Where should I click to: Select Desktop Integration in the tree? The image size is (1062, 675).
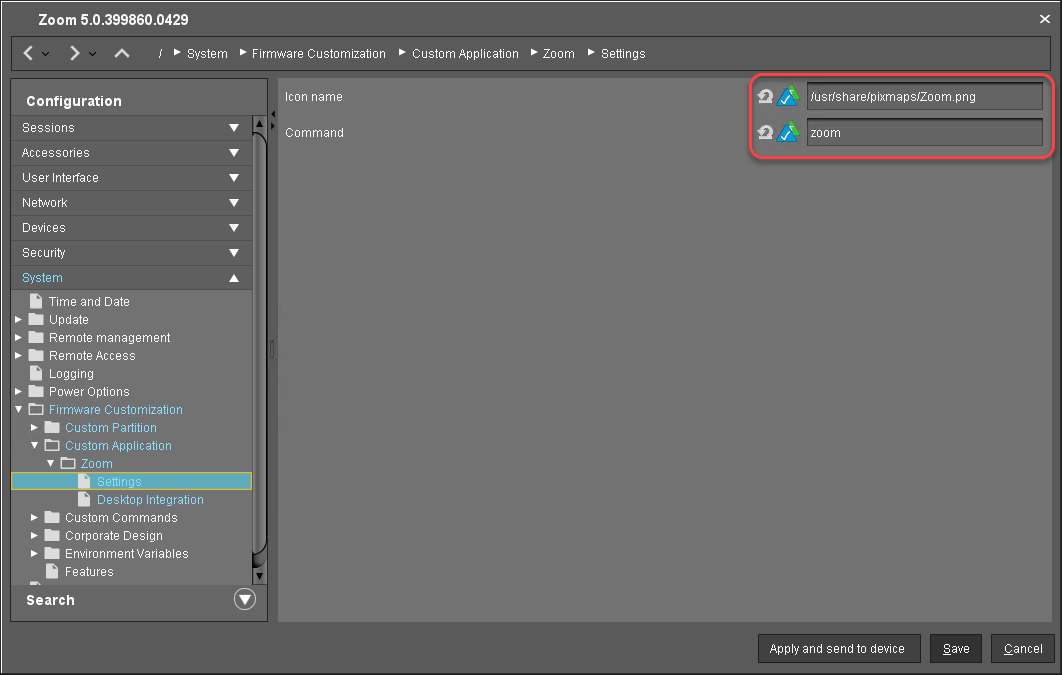coord(150,500)
